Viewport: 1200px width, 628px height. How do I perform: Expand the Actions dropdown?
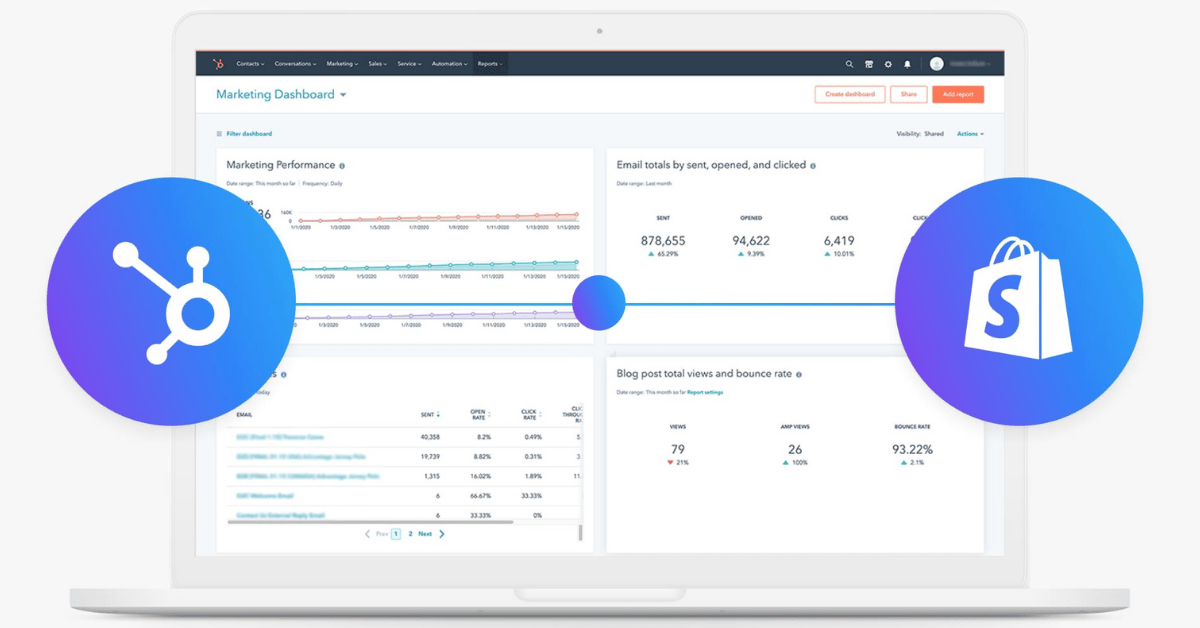coord(970,134)
